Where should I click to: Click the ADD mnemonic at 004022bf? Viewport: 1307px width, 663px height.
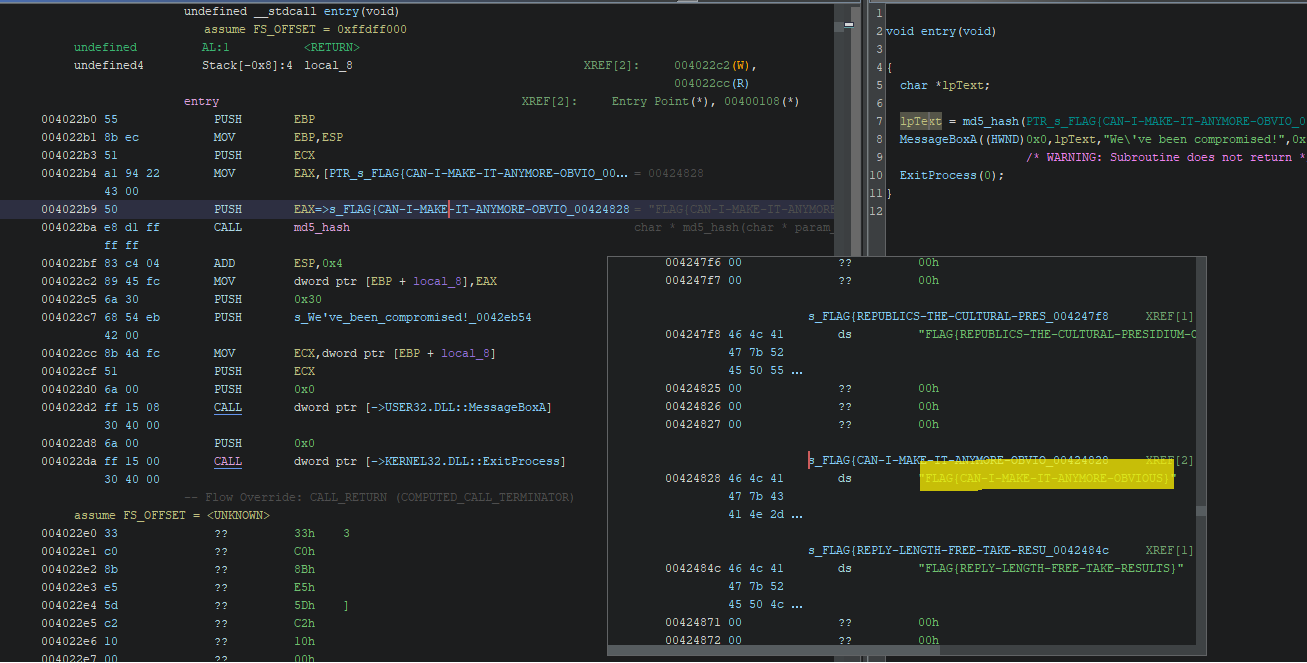(x=224, y=263)
